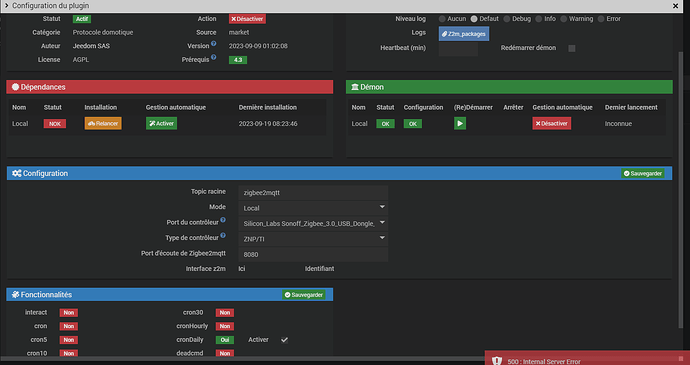
Task: Click the demon Statut OK badge
Action: 385,124
